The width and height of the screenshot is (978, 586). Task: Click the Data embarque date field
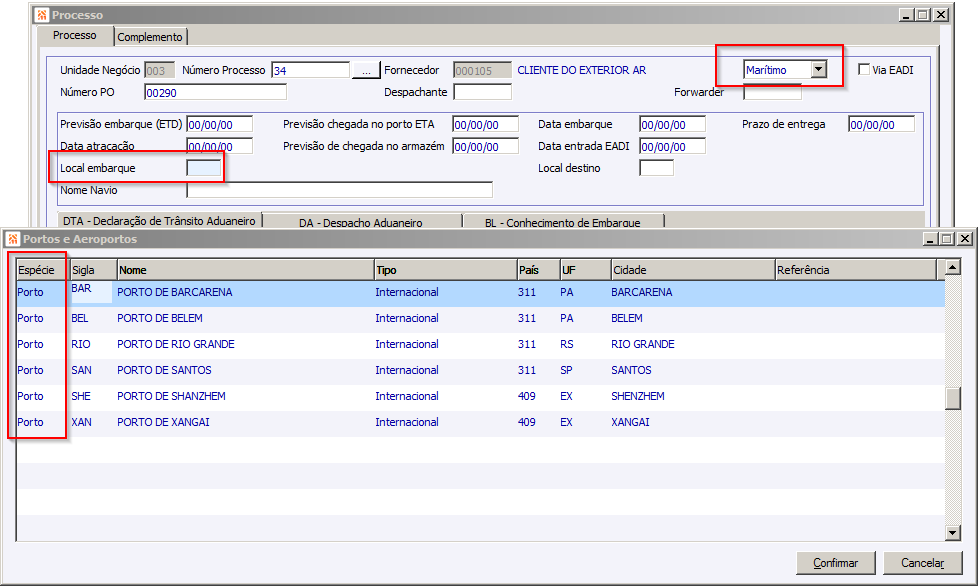coord(672,125)
